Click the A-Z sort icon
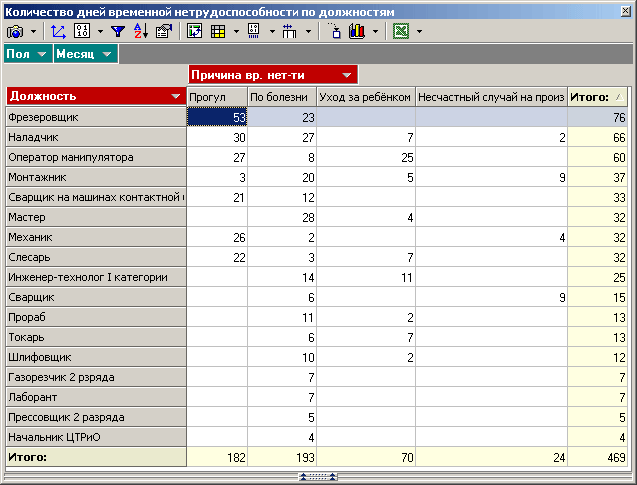Screen dimensions: 637x485 pos(141,31)
